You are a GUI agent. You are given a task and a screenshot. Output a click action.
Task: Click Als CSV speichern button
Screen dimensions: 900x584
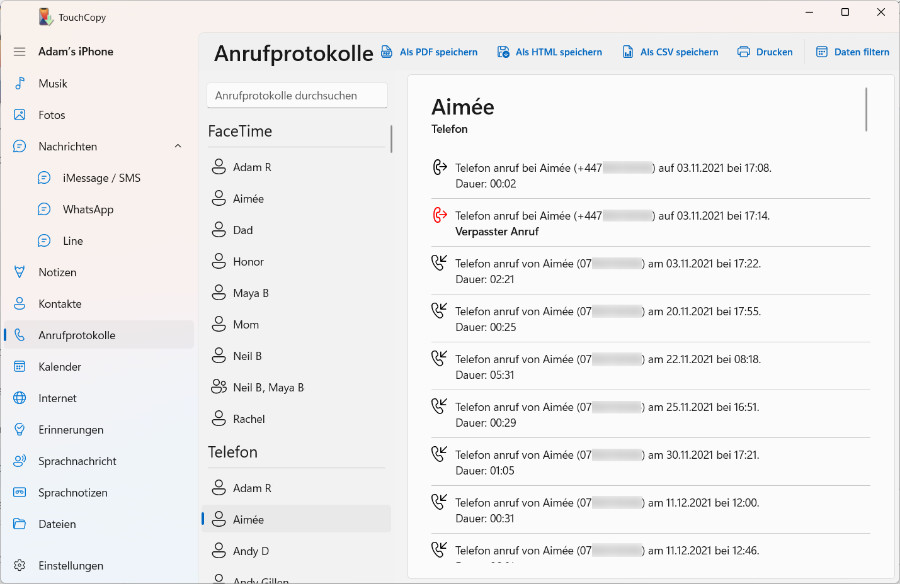coord(670,52)
